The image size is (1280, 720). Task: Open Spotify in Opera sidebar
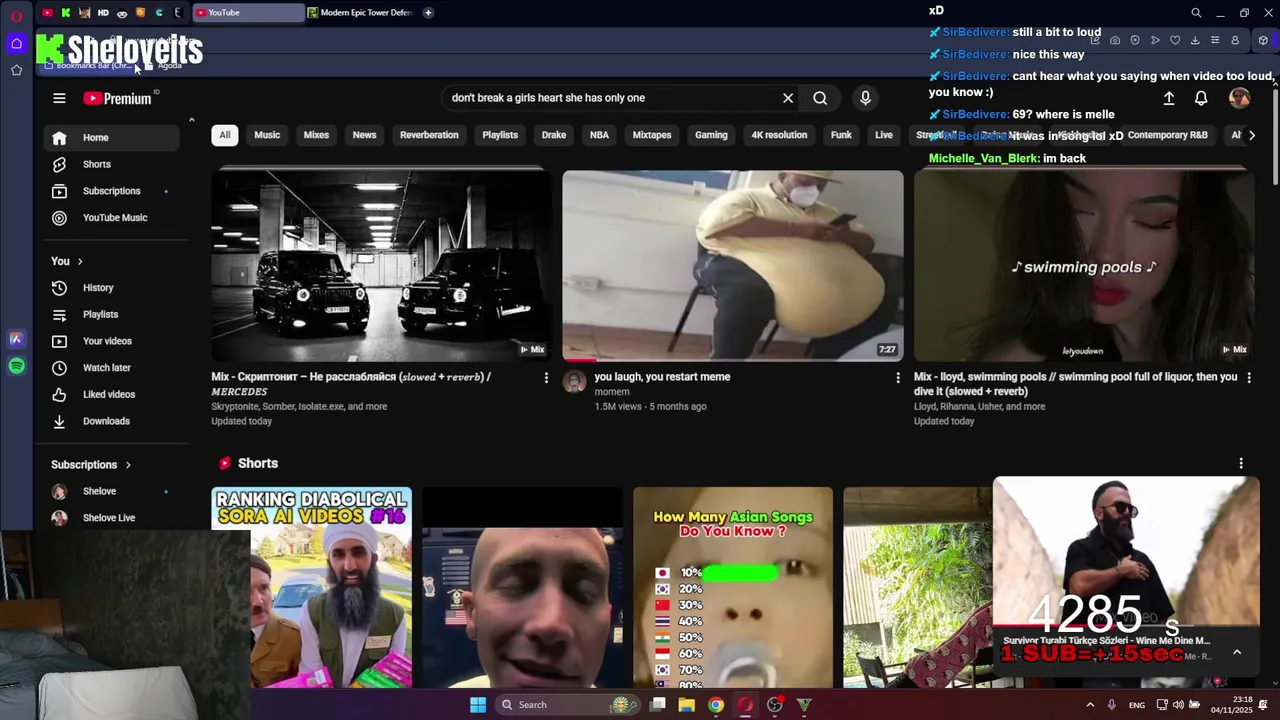coord(17,367)
